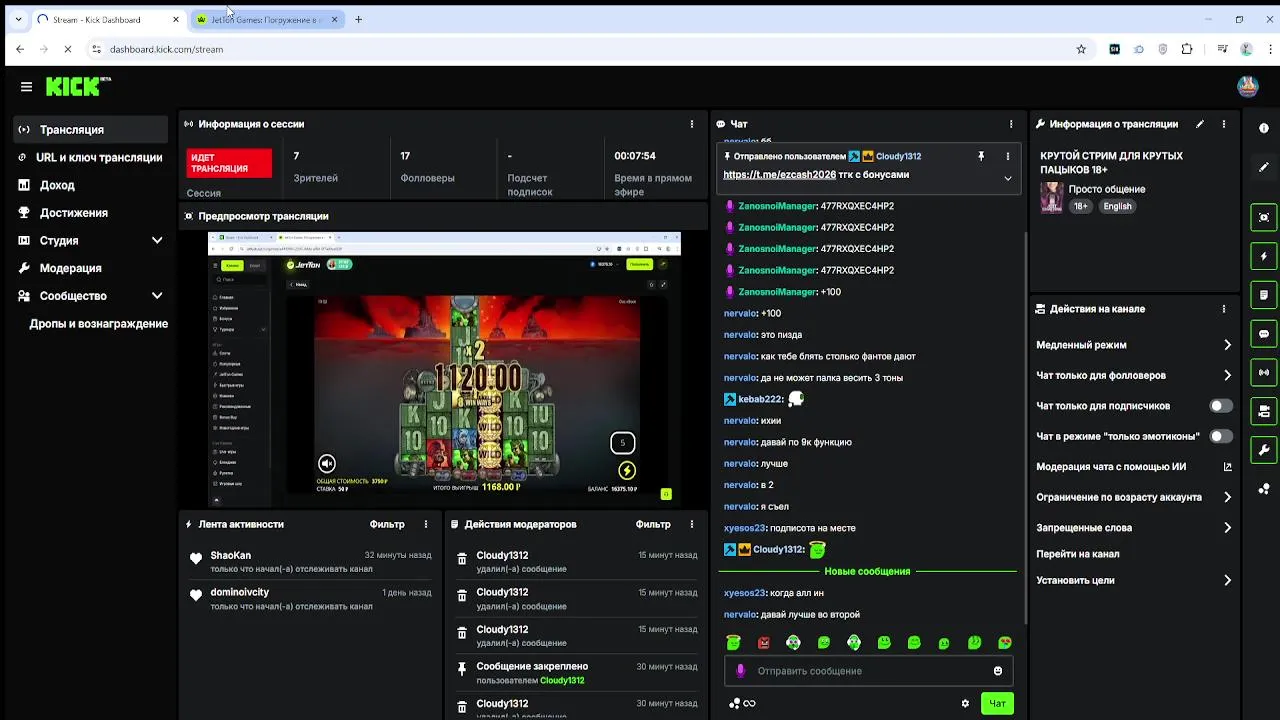Open moderator actions Фильтр
1280x720 pixels.
pos(653,524)
